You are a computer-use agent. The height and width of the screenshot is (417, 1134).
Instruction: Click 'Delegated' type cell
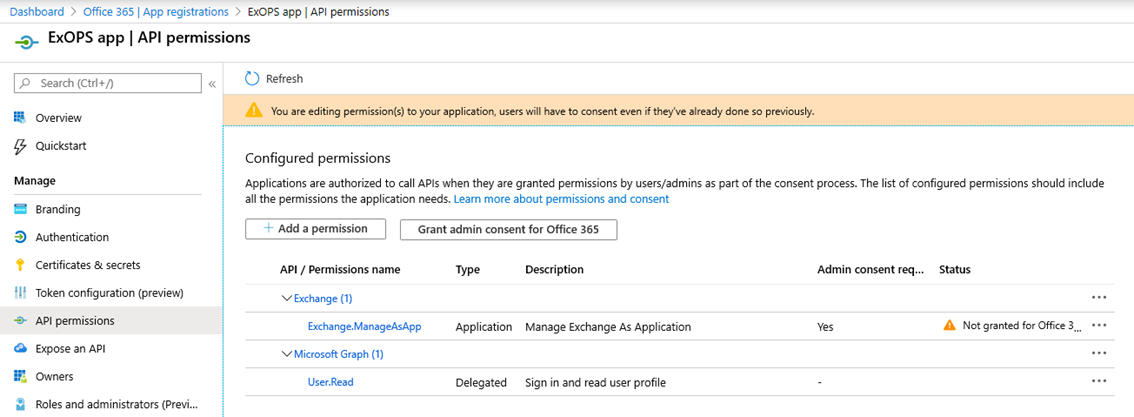click(481, 382)
